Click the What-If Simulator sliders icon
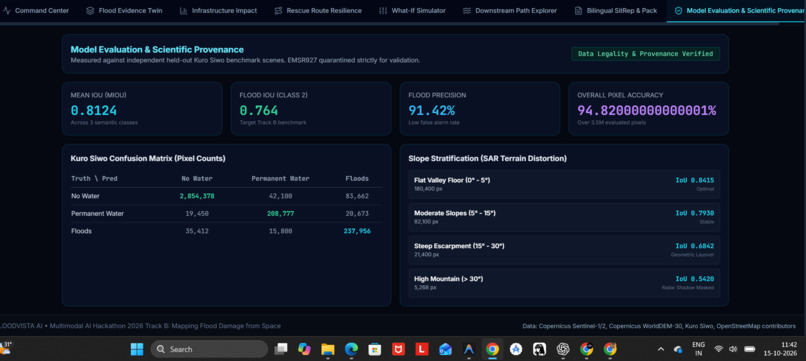 coord(383,11)
